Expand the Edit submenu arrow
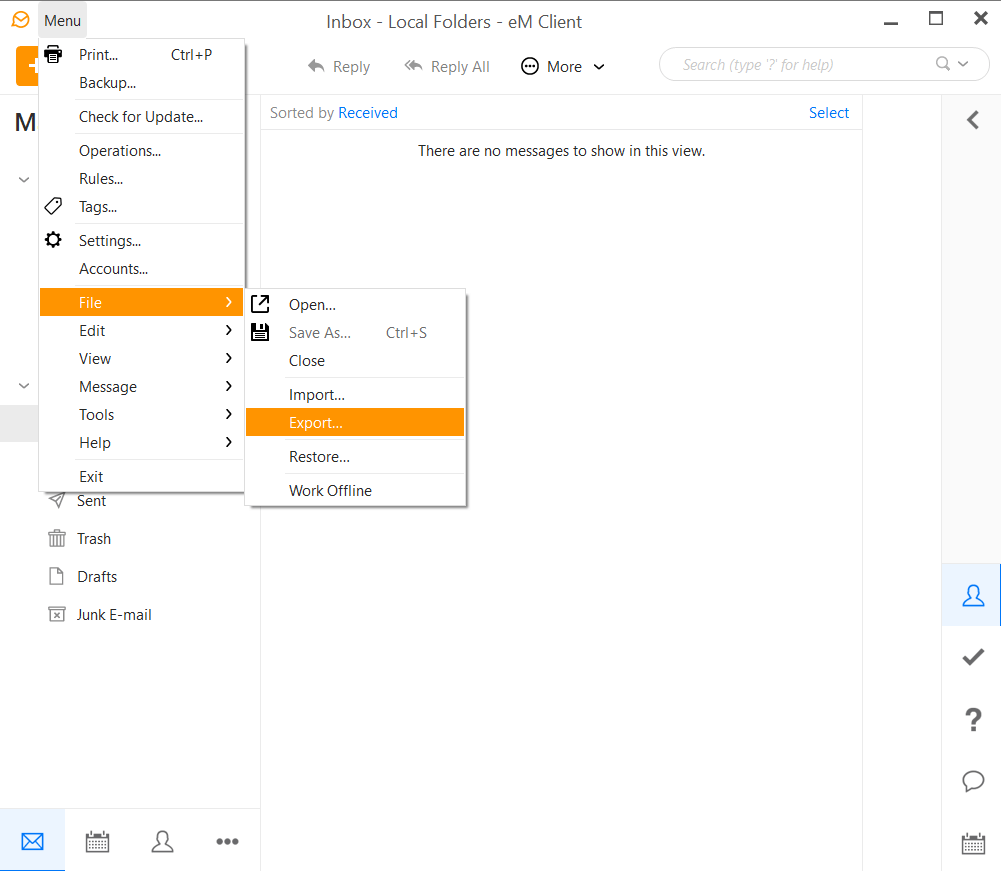 tap(229, 330)
